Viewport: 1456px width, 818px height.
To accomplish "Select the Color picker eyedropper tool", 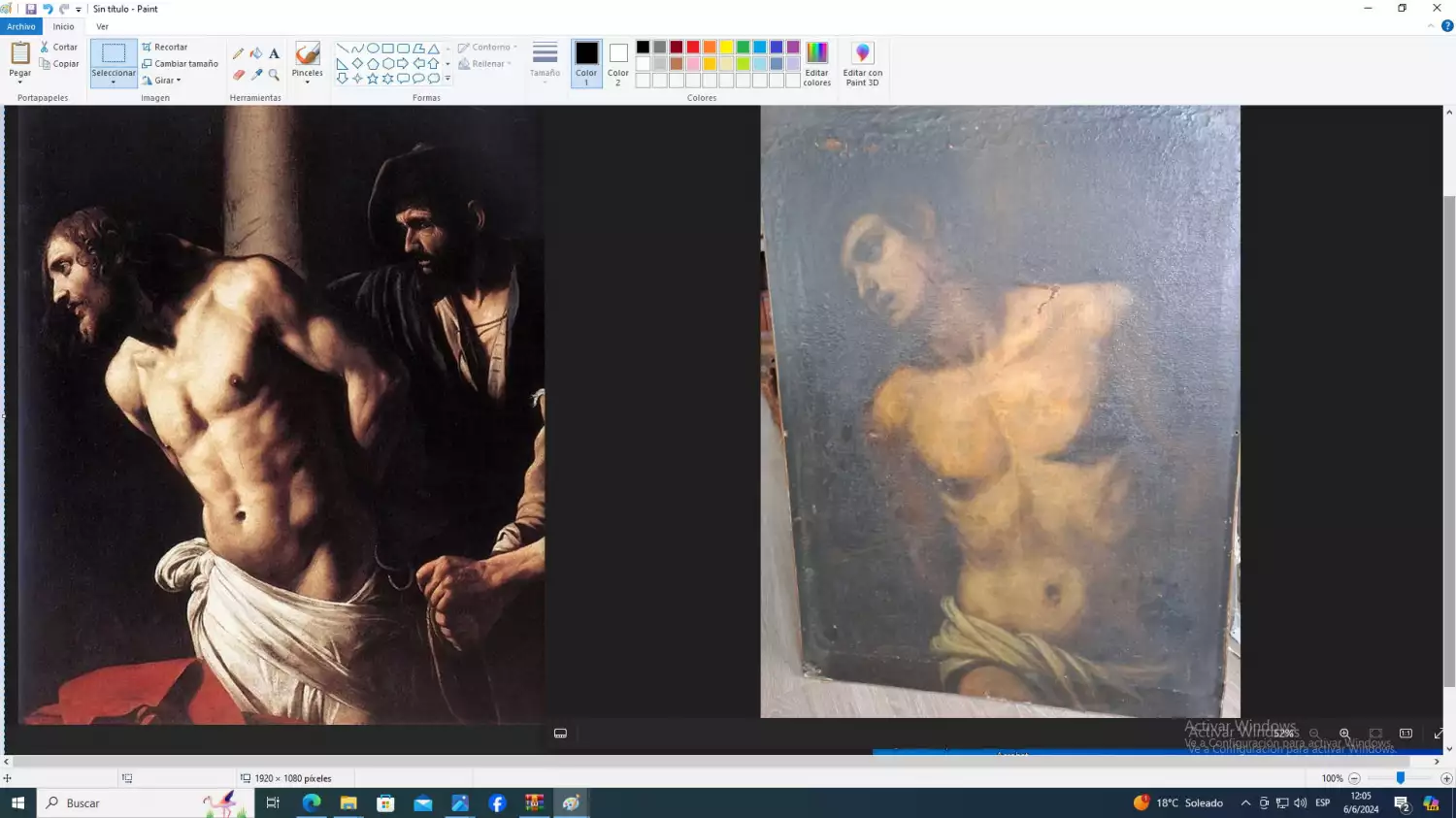I will pyautogui.click(x=256, y=75).
